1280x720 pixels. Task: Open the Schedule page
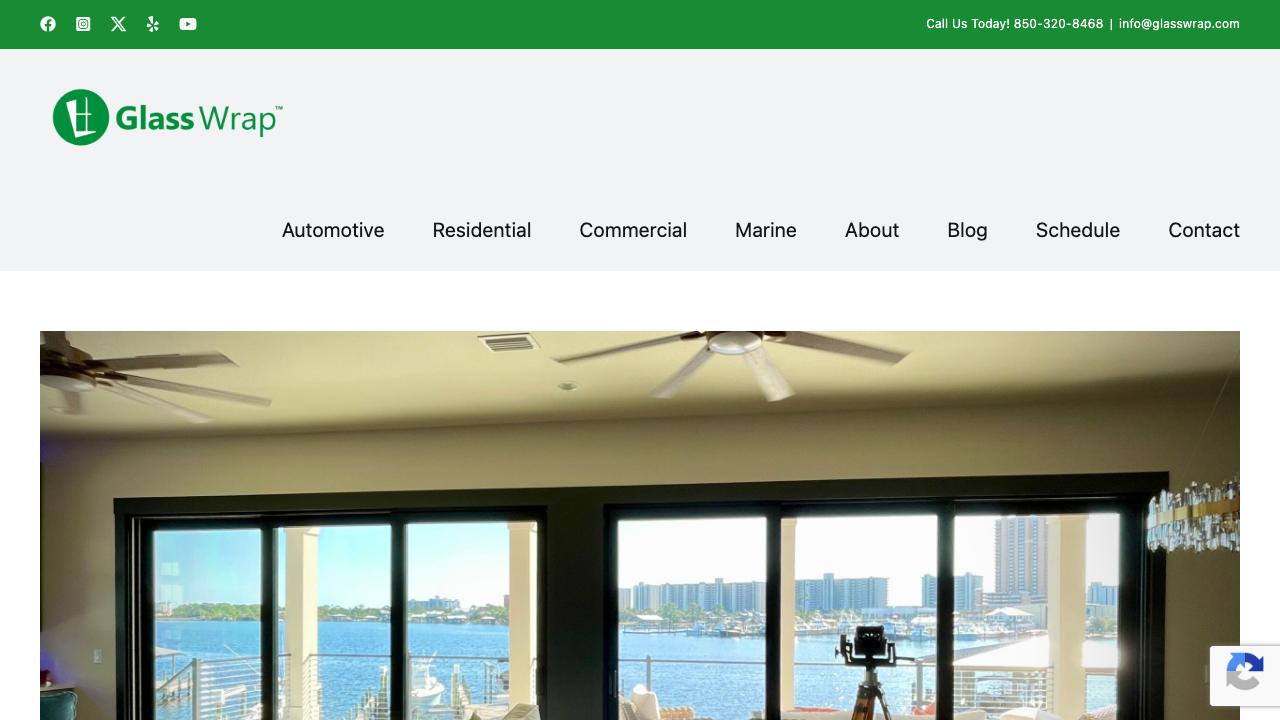(1078, 230)
